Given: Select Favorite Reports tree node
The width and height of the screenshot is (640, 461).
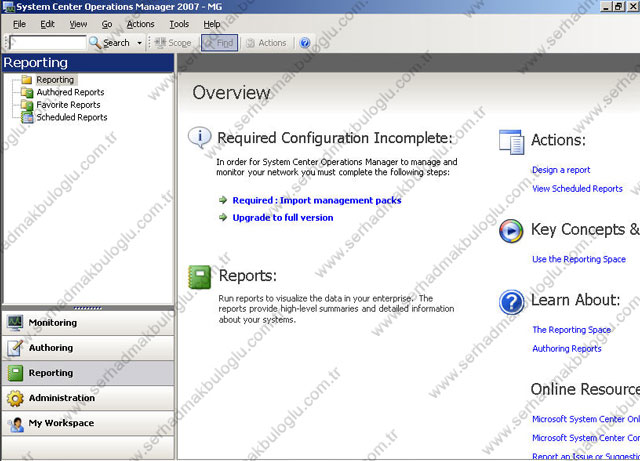Looking at the screenshot, I should tap(68, 105).
